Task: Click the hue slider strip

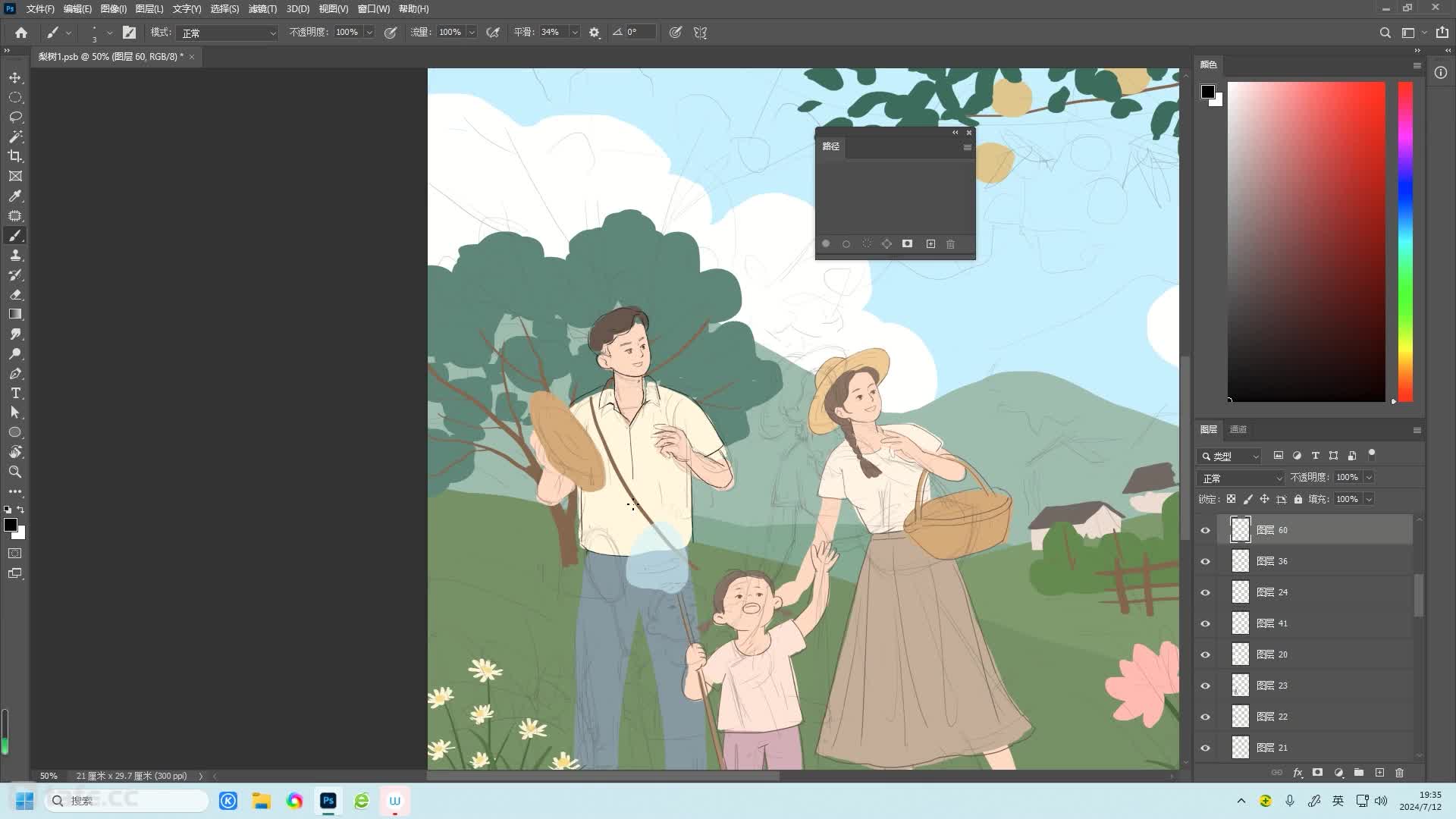Action: pos(1405,242)
